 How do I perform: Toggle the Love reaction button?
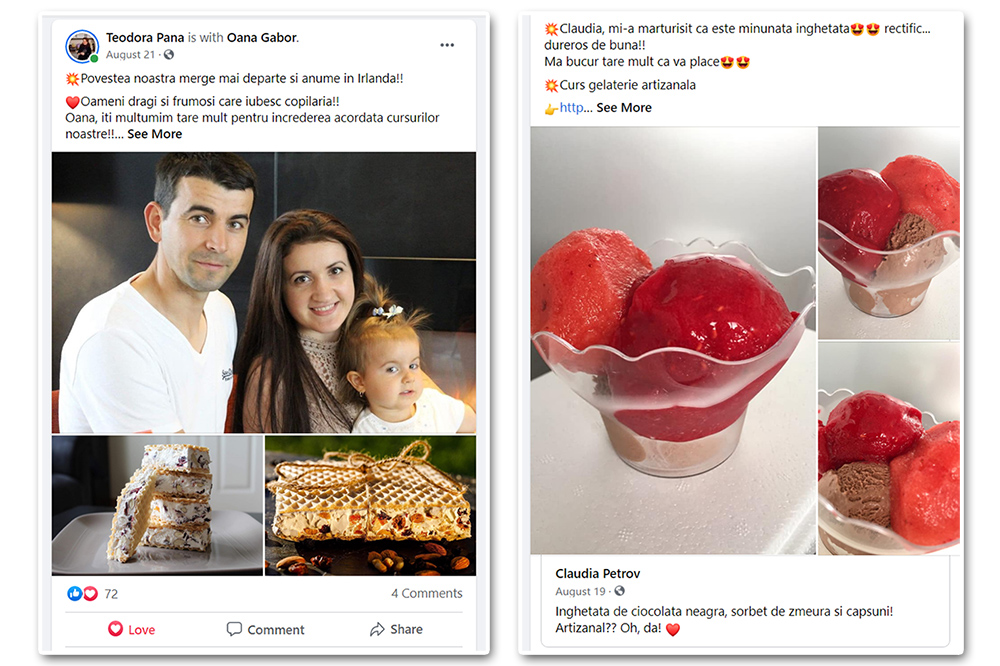tap(132, 630)
